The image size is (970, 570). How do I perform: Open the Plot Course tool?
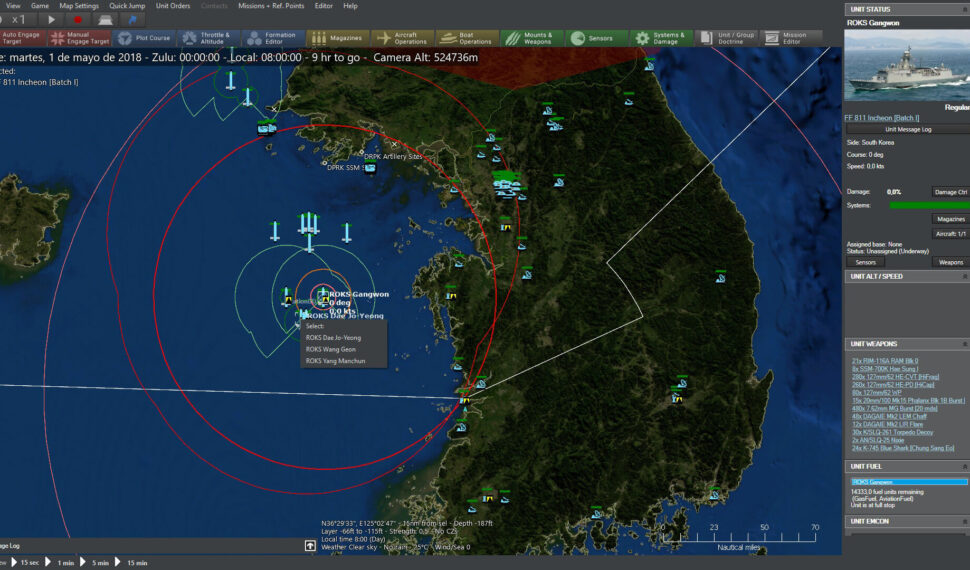pos(142,38)
